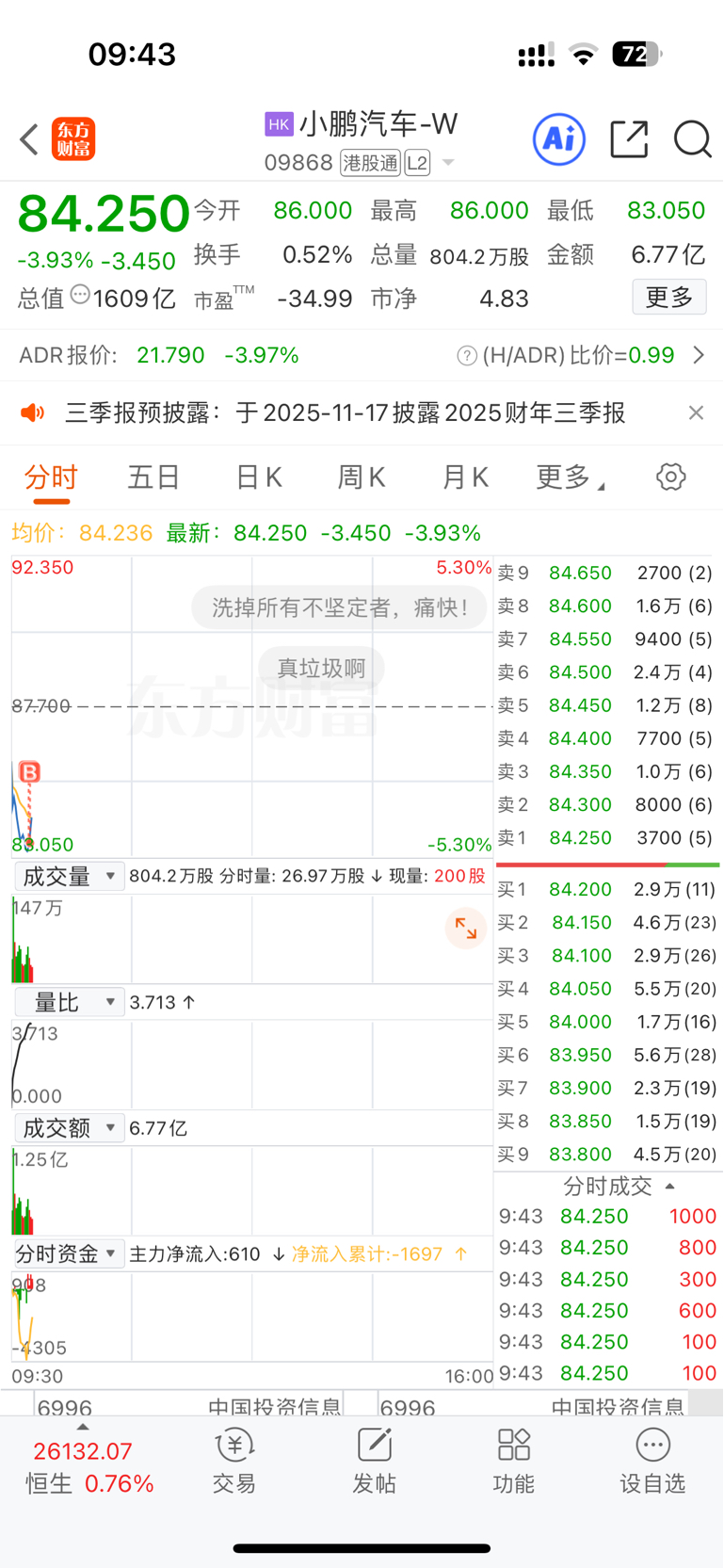Tap comment bubble 洗掉所有不坚定者，痛快!

(339, 607)
